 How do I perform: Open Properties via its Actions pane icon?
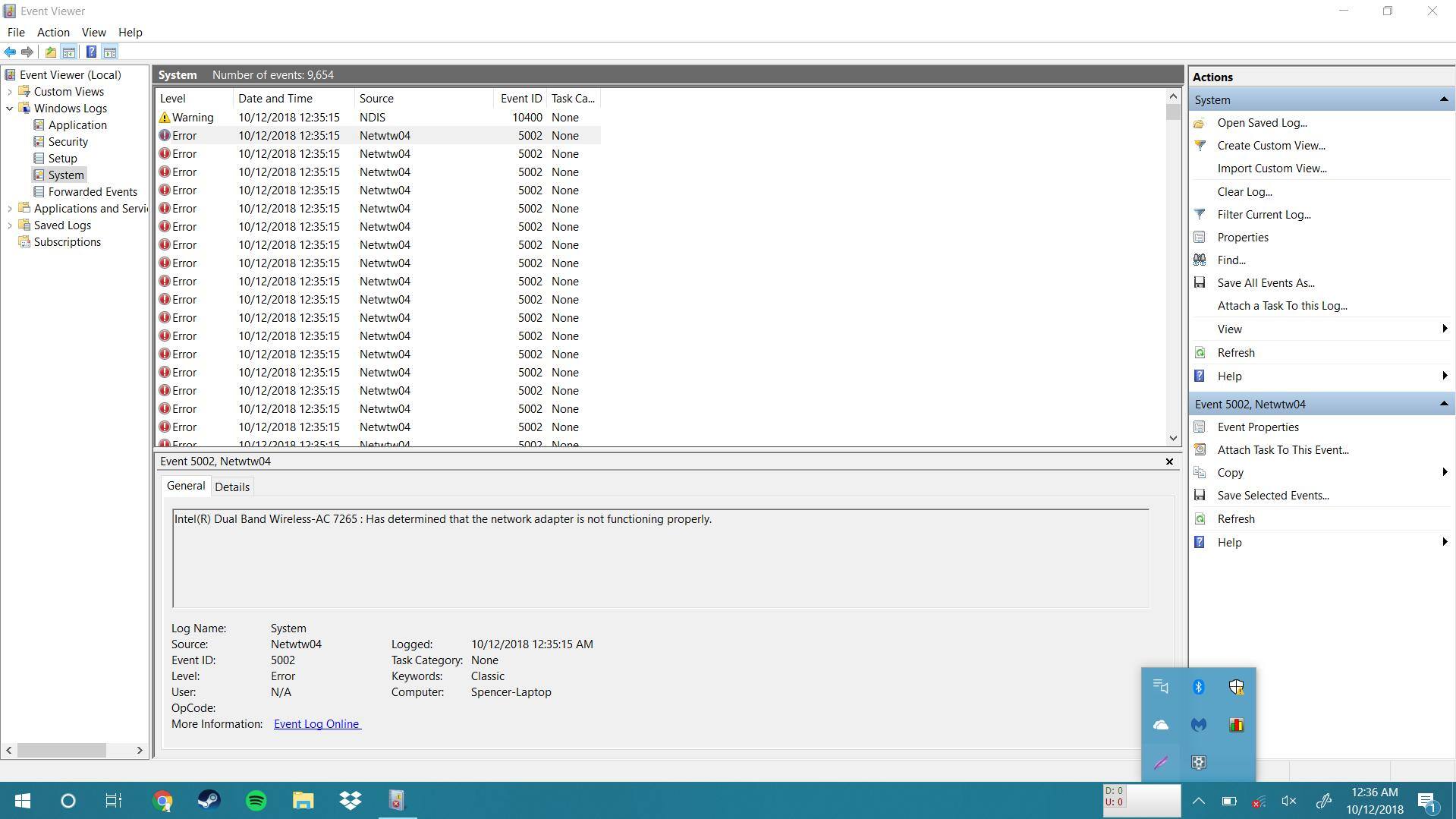1200,237
